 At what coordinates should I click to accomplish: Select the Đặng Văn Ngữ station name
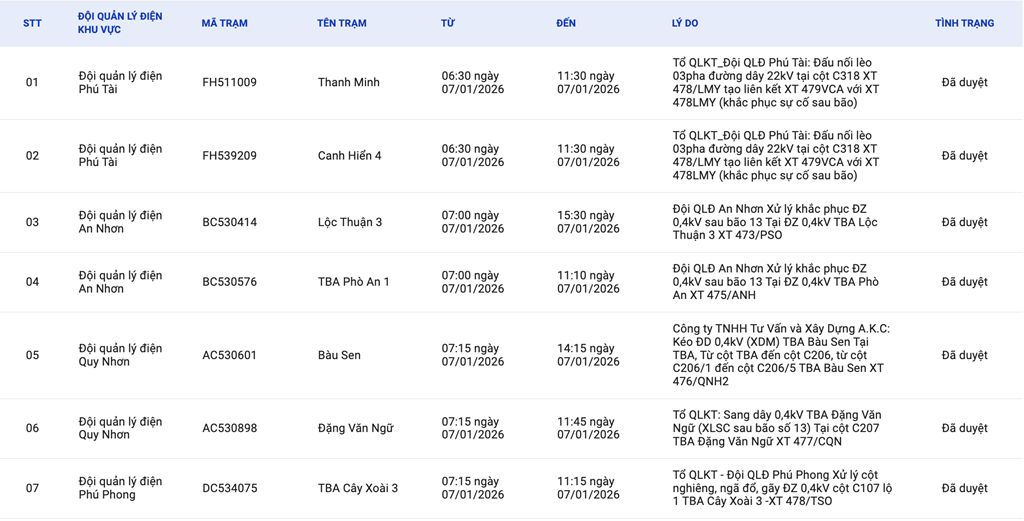click(357, 428)
